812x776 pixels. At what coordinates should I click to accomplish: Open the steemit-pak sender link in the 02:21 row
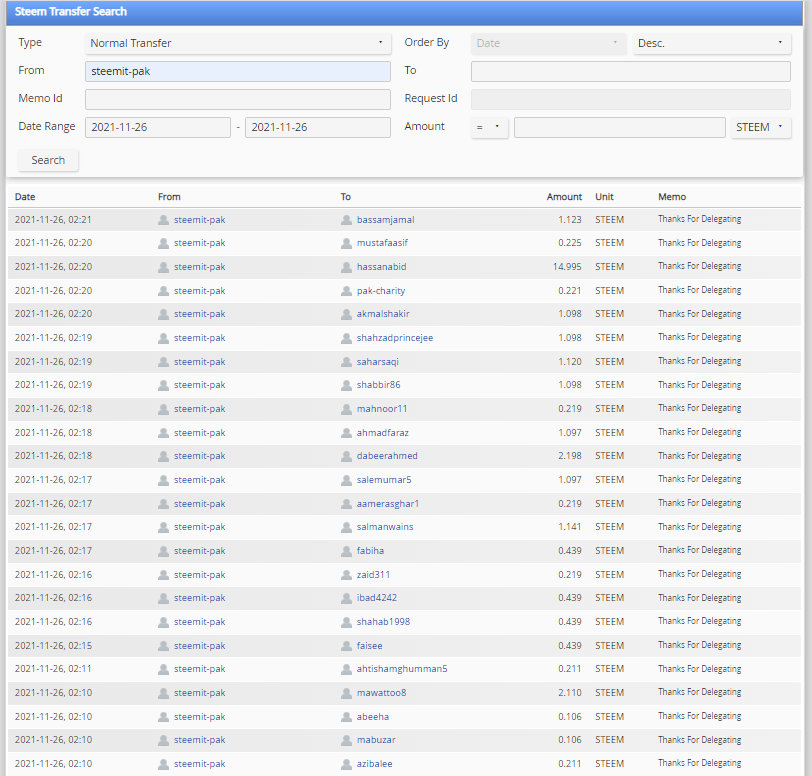199,220
